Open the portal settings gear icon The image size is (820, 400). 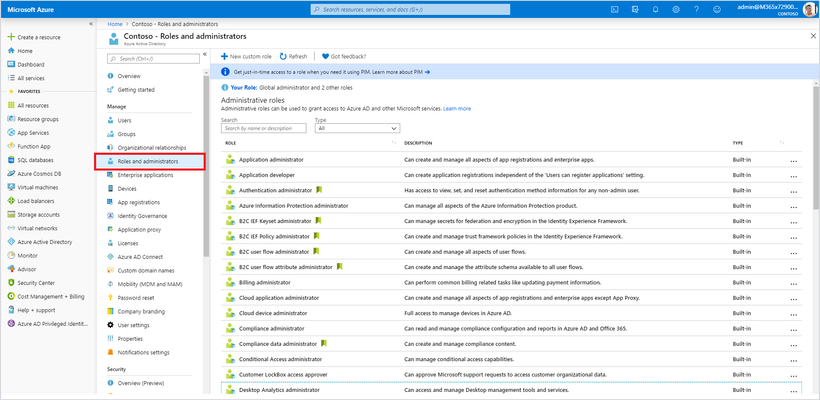tap(676, 9)
